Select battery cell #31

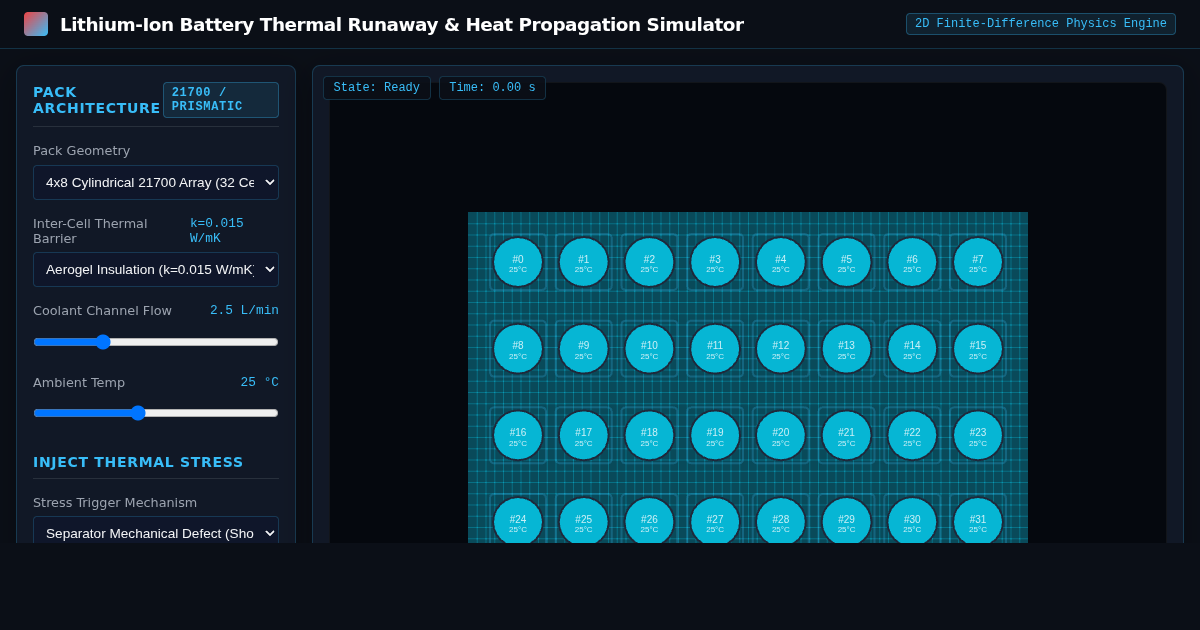tap(978, 520)
